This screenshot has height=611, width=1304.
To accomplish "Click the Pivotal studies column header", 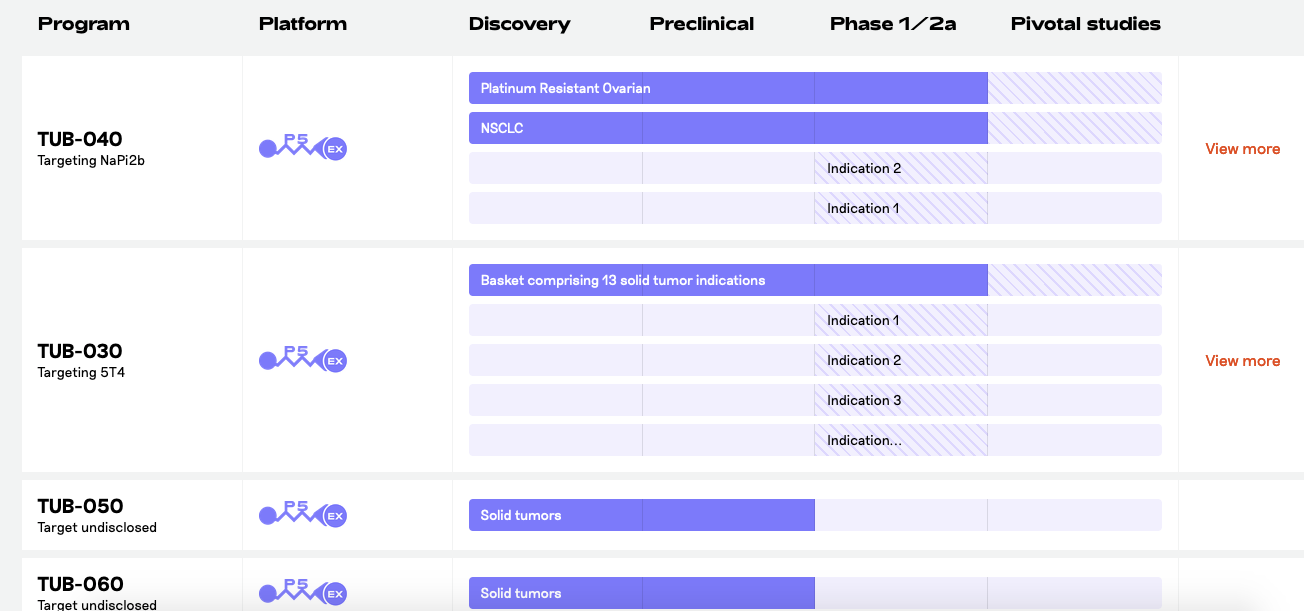I will click(1085, 24).
